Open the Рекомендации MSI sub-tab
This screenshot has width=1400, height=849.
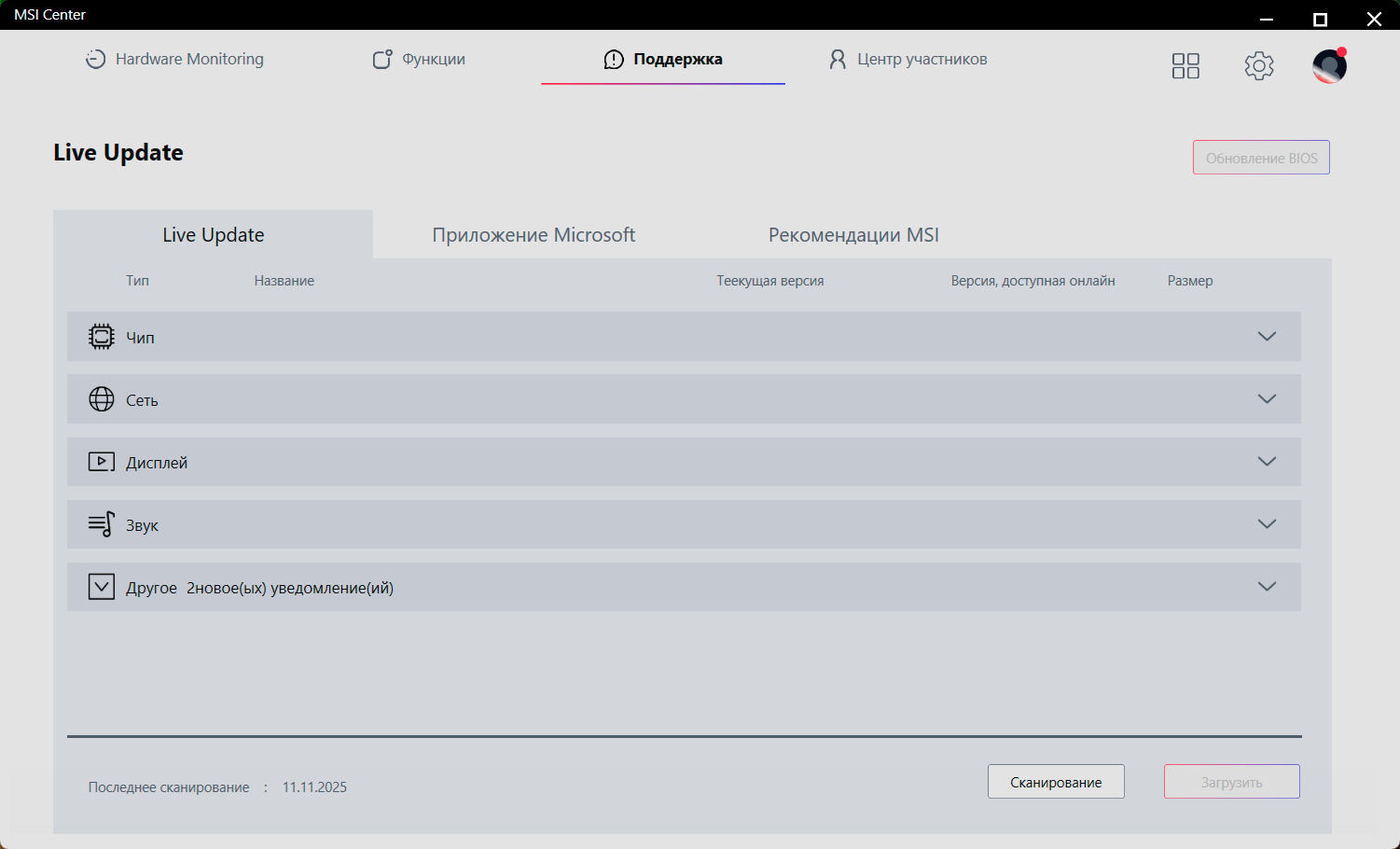[x=853, y=235]
